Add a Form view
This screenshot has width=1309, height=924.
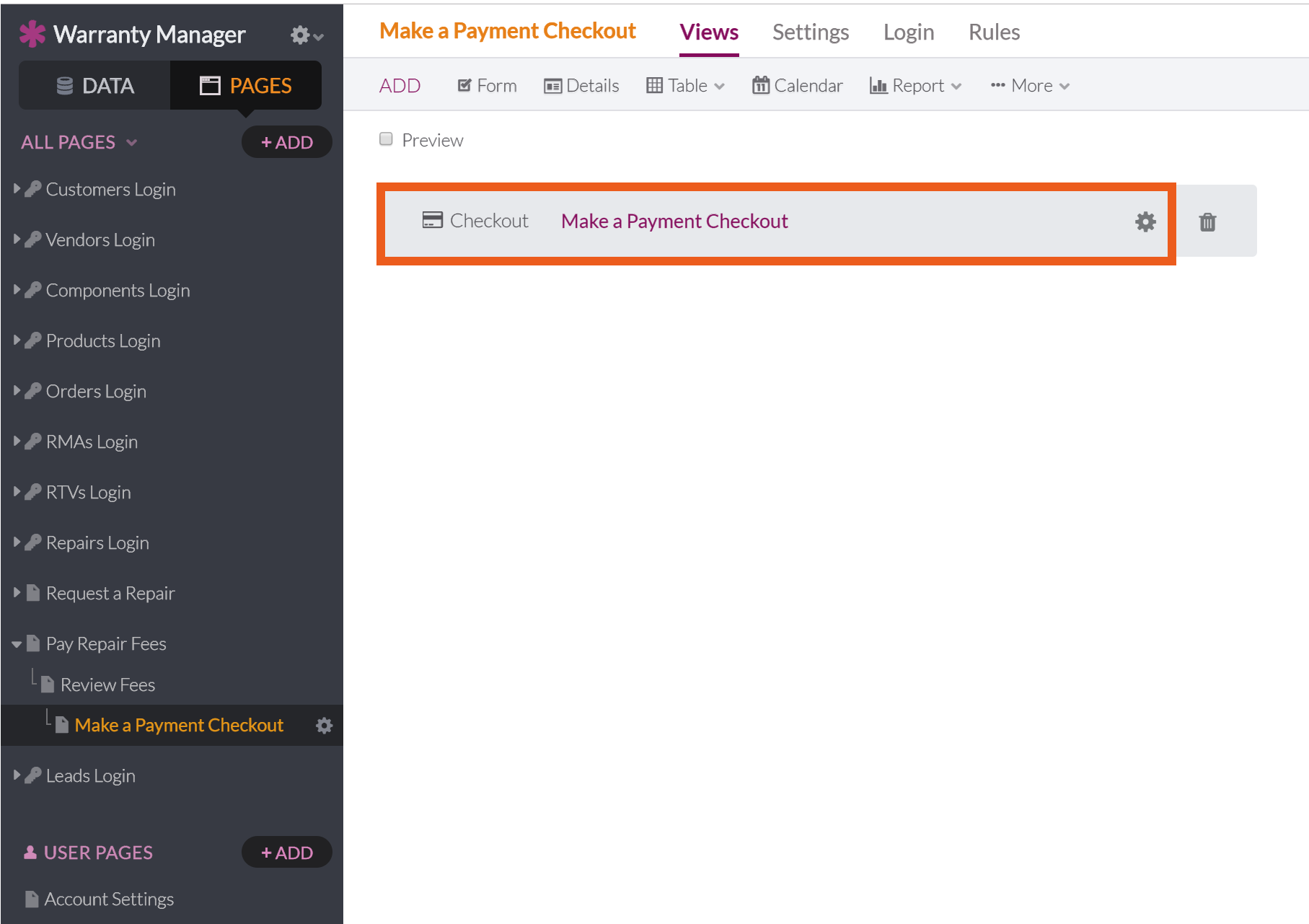coord(487,86)
